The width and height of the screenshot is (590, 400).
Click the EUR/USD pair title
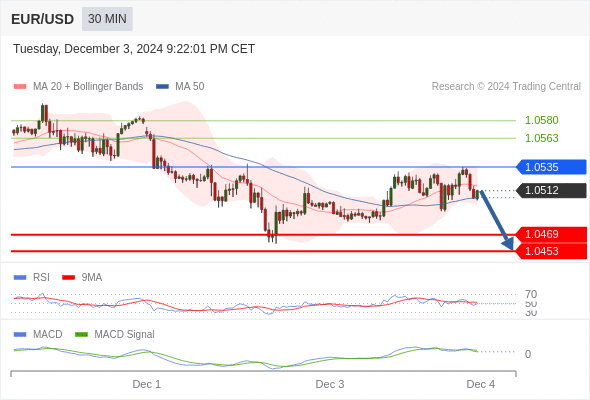click(43, 19)
